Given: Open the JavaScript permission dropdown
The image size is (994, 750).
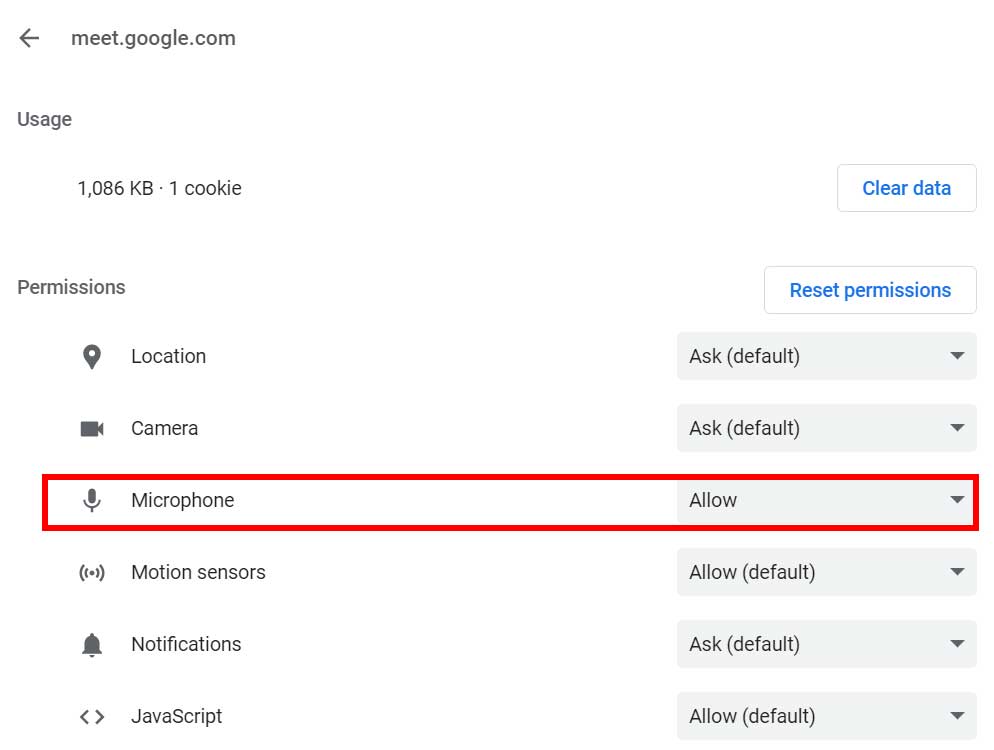Looking at the screenshot, I should coord(827,716).
